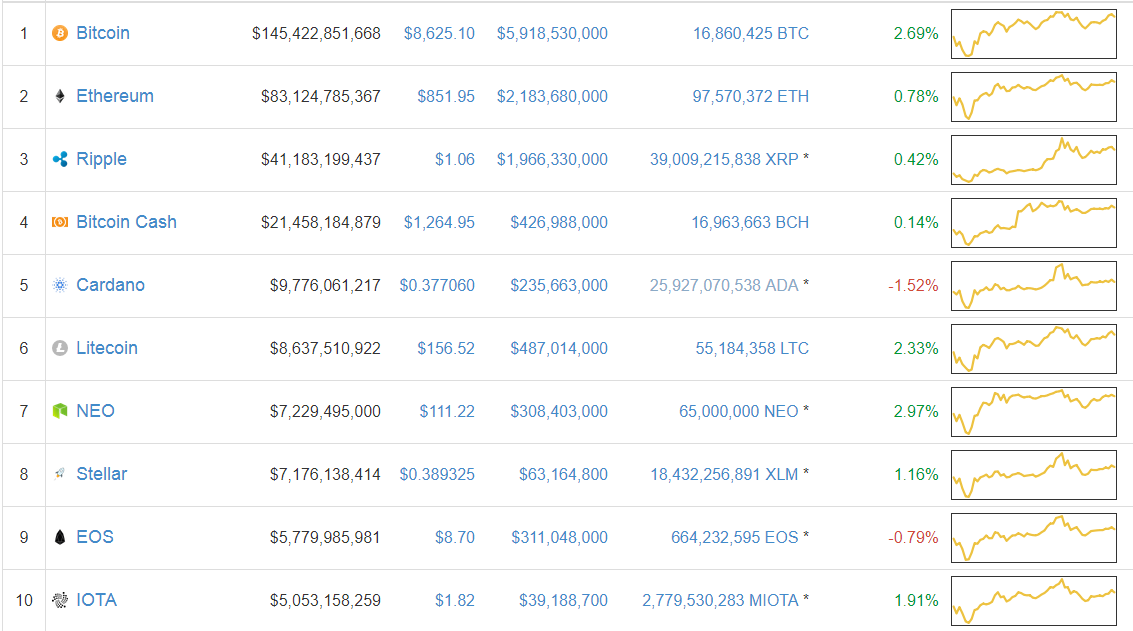Screen dimensions: 1133x631
Task: Click the NEO green logo icon
Action: point(60,411)
